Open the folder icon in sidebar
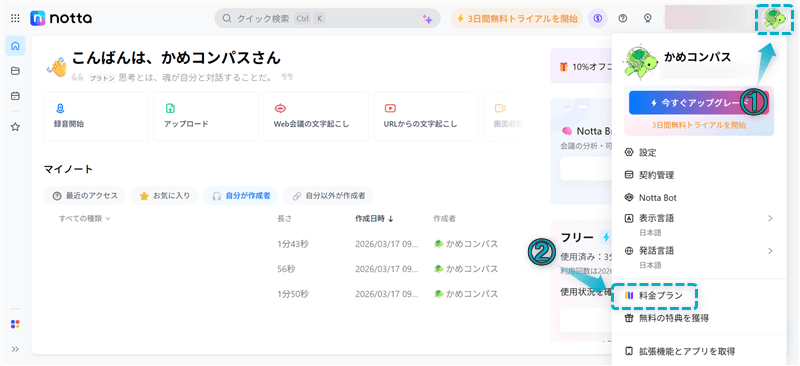 pos(15,71)
